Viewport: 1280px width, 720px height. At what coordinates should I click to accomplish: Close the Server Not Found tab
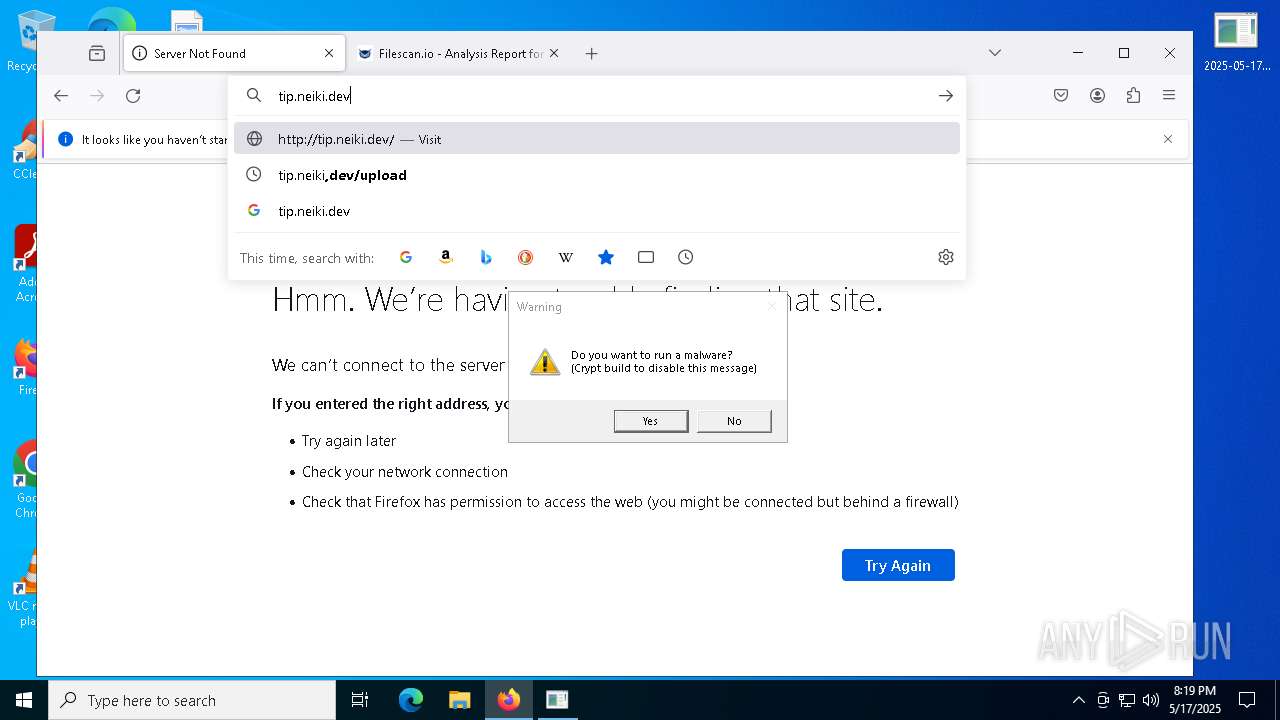[329, 54]
